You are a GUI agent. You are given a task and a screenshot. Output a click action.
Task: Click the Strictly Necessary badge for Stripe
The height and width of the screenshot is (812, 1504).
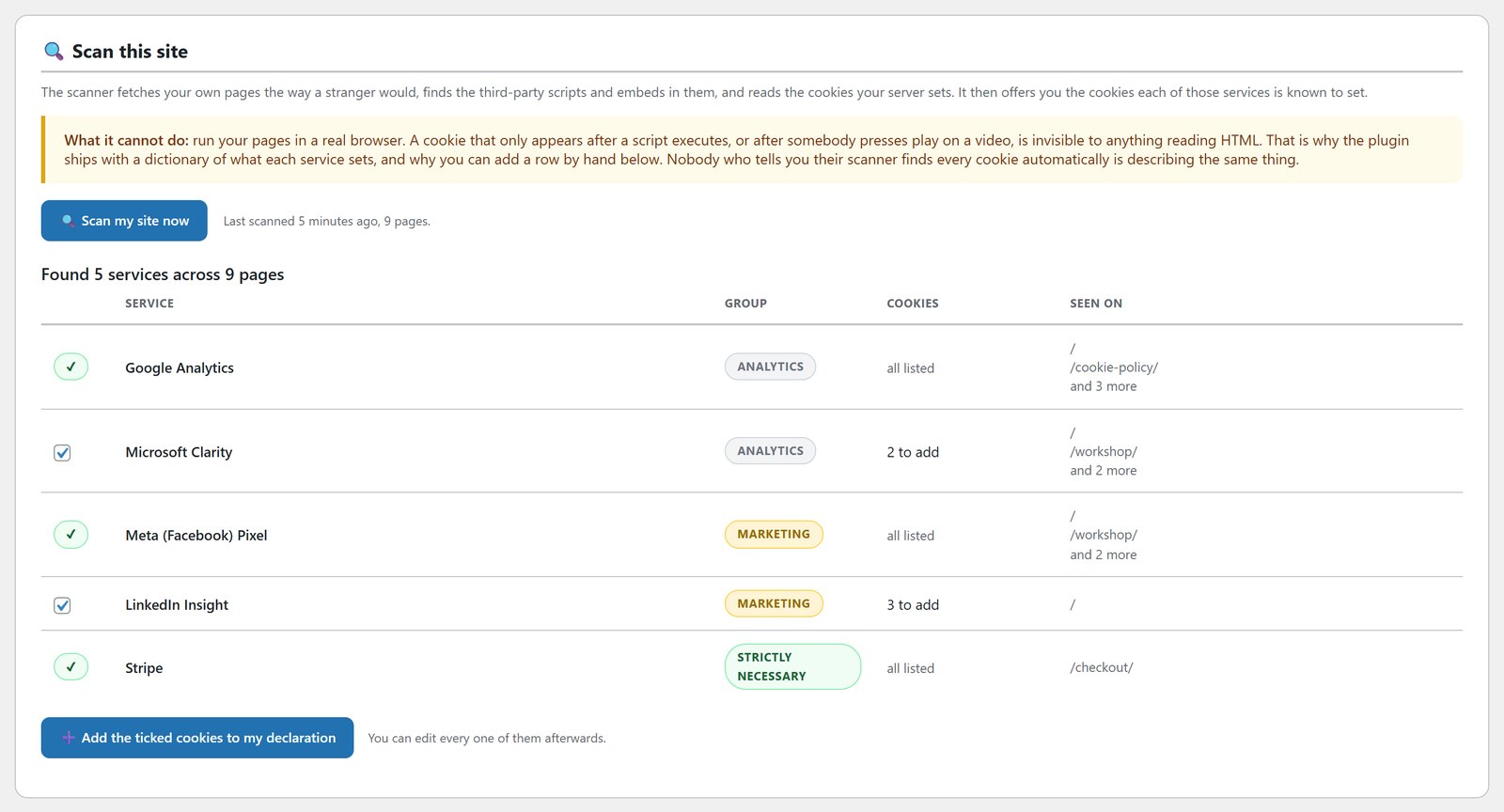792,666
